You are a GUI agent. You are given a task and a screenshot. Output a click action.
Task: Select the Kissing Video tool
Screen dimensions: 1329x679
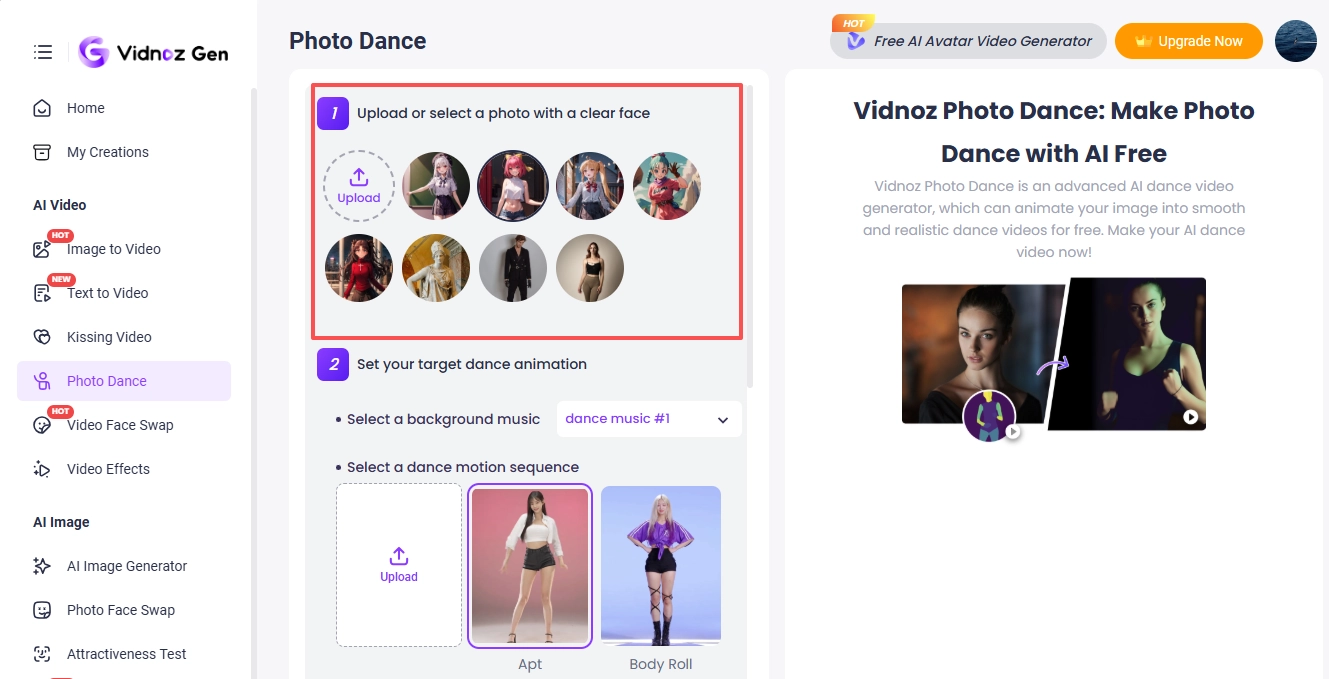[x=109, y=337]
